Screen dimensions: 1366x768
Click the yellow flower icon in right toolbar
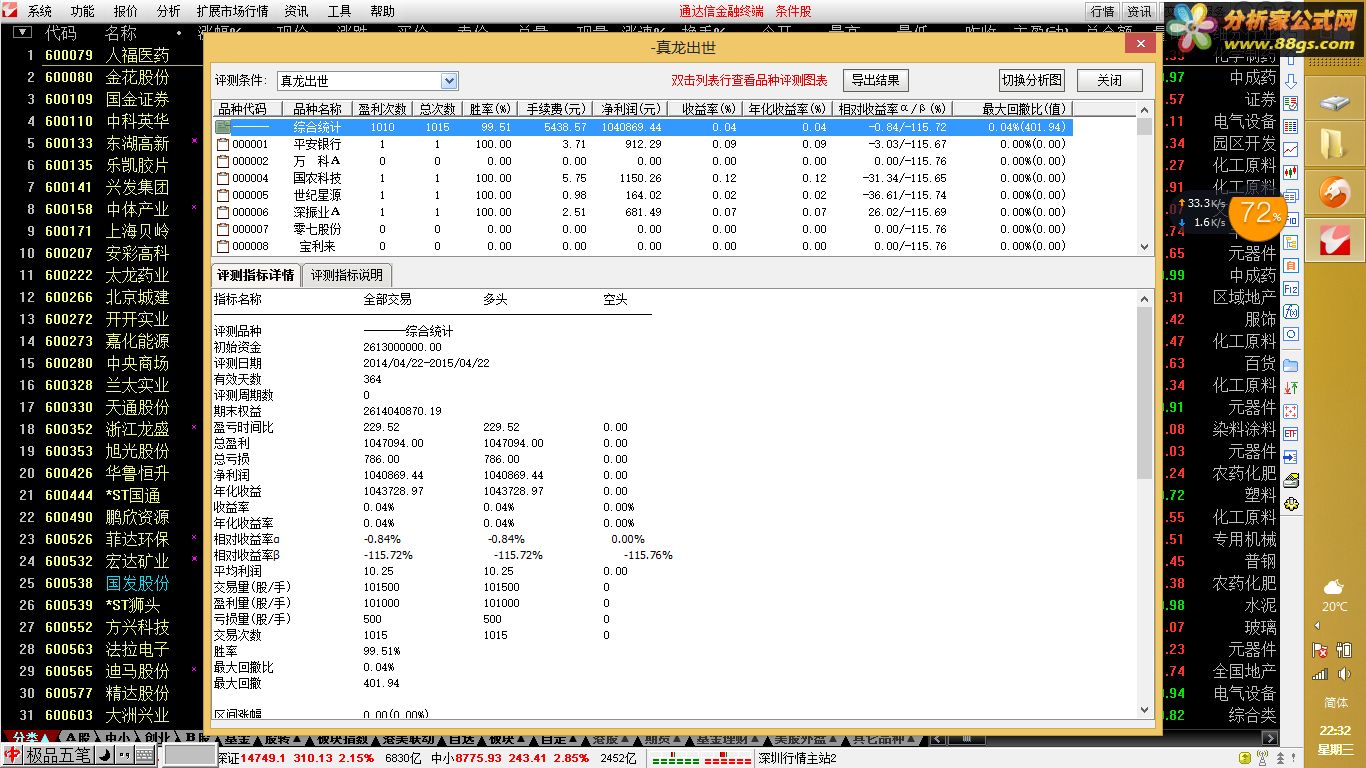tap(1291, 503)
